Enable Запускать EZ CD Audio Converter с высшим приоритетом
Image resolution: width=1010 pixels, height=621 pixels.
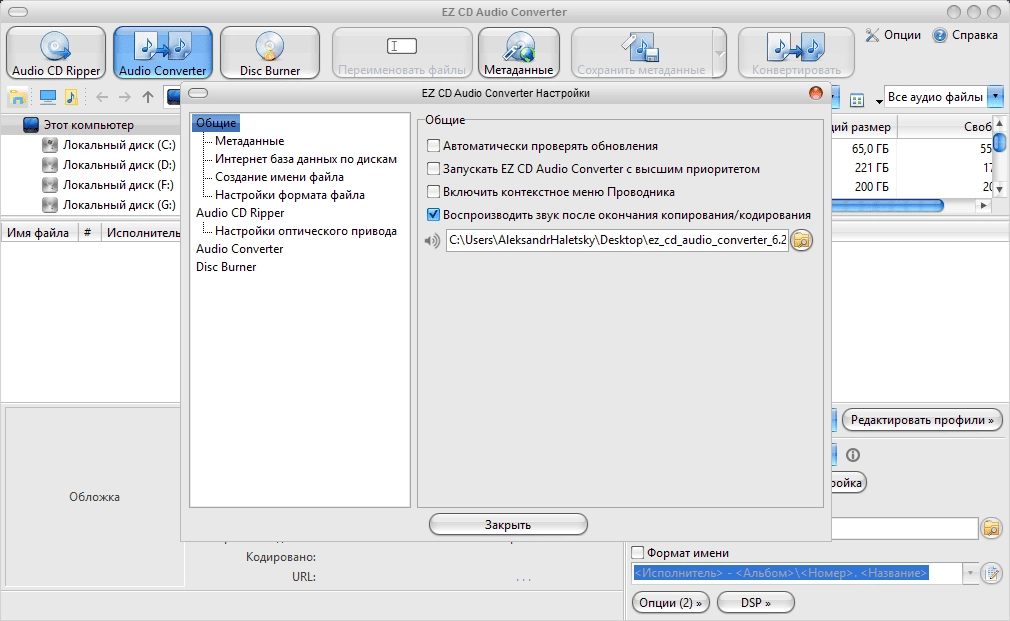point(434,169)
